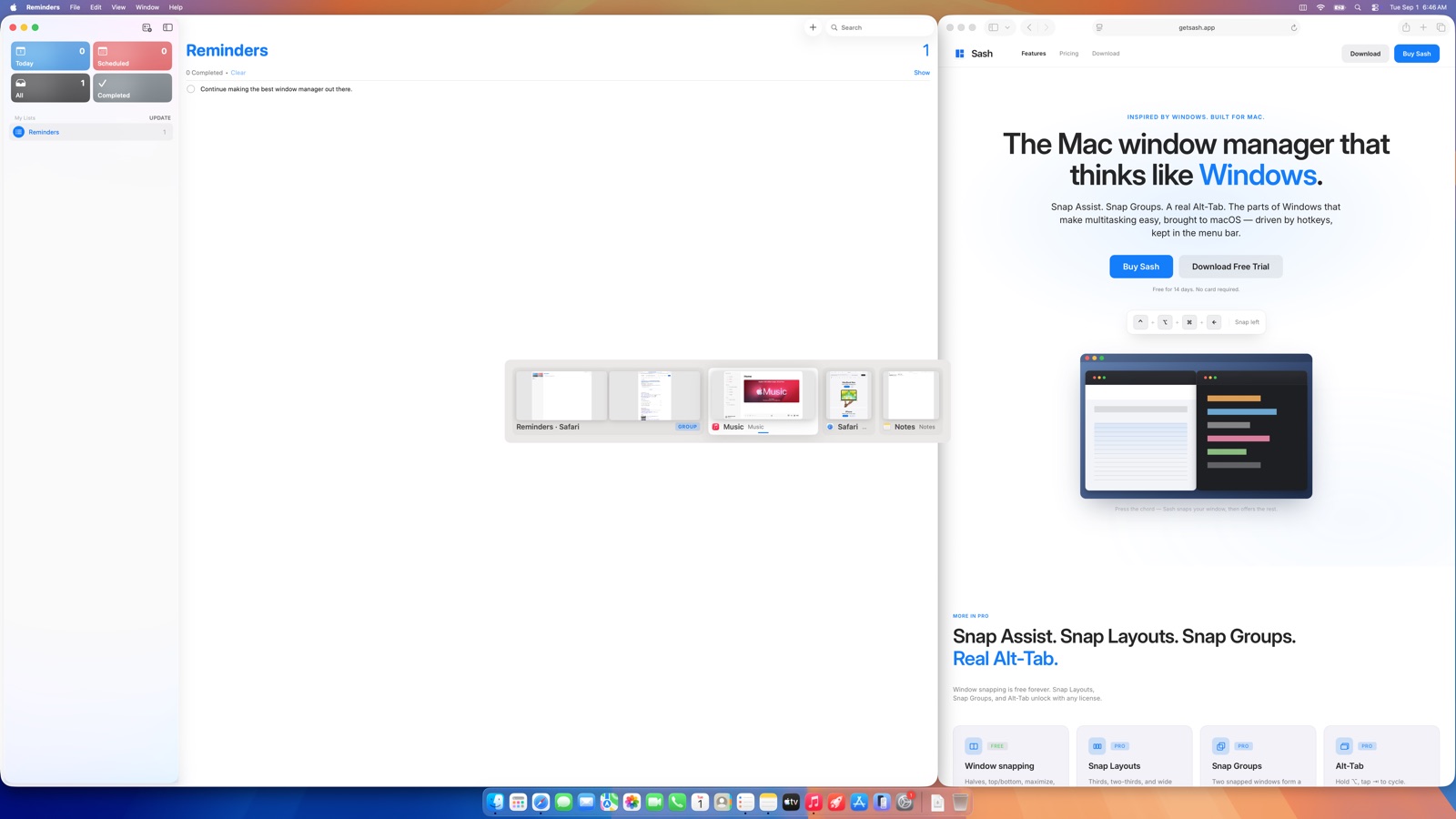The height and width of the screenshot is (819, 1456).
Task: Click the reminder text 'Continue making the best window manager out there.'
Action: (x=276, y=89)
